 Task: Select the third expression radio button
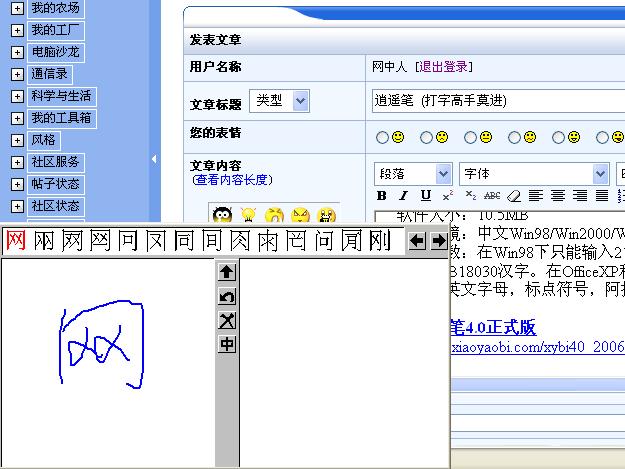point(470,137)
